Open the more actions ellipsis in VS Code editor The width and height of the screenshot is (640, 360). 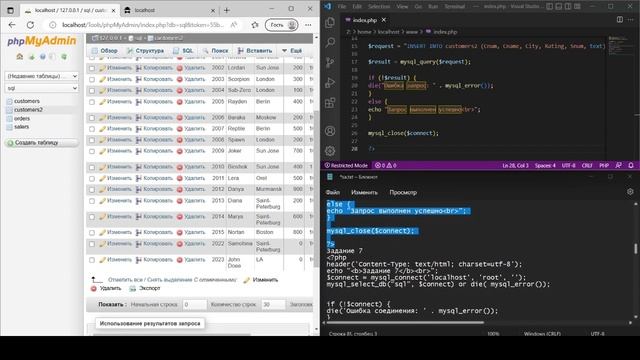(631, 20)
